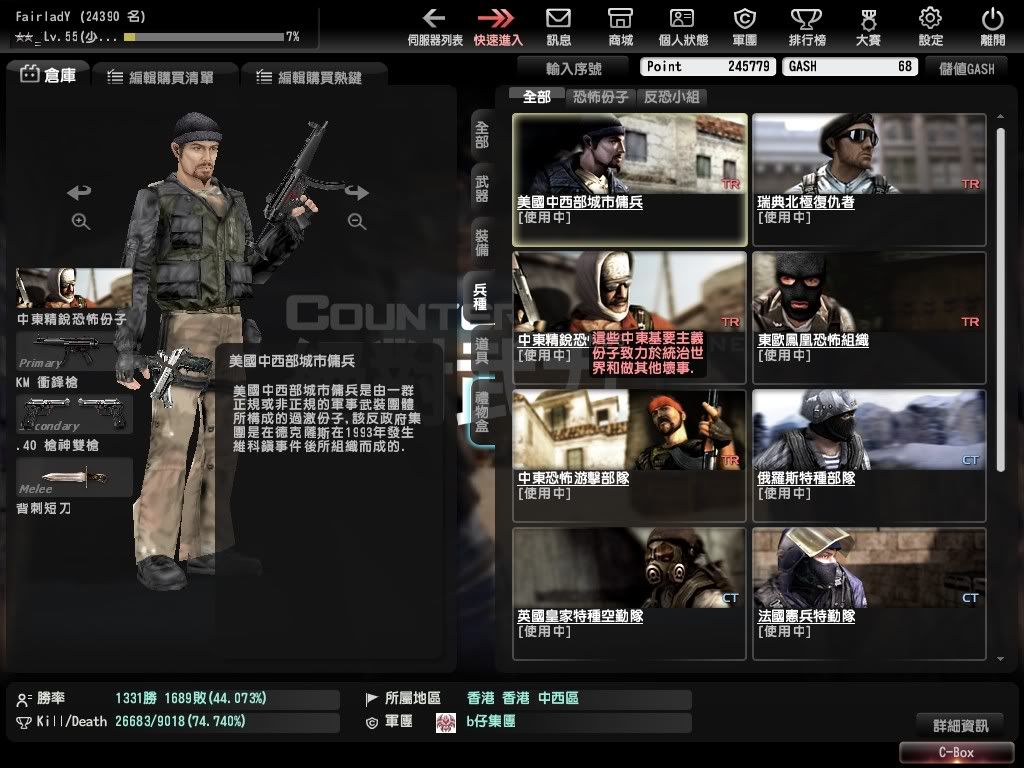The image size is (1024, 768).
Task: Filter by 恐怖份子 tab
Action: coord(601,97)
